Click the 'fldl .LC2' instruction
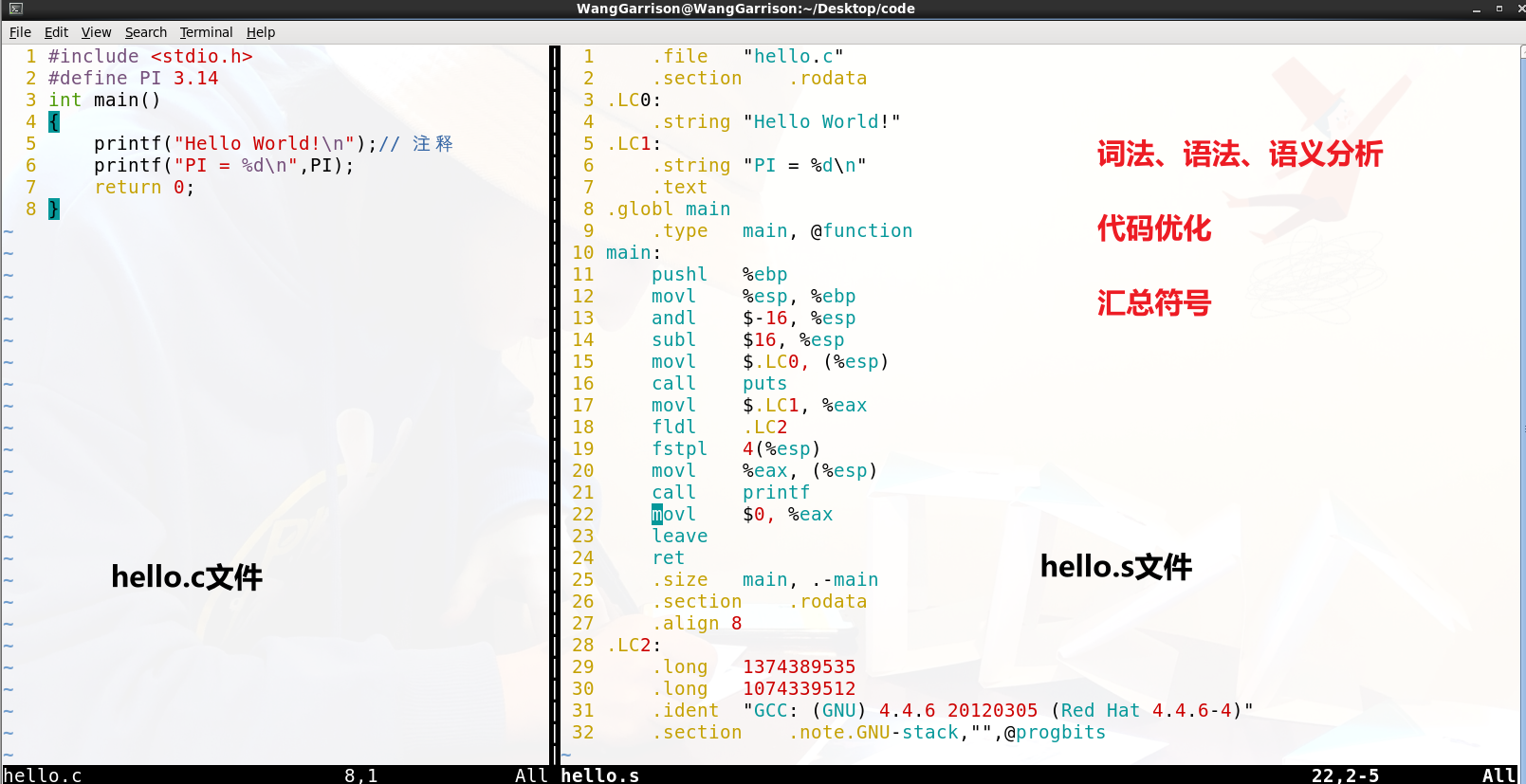Image resolution: width=1526 pixels, height=784 pixels. click(719, 427)
